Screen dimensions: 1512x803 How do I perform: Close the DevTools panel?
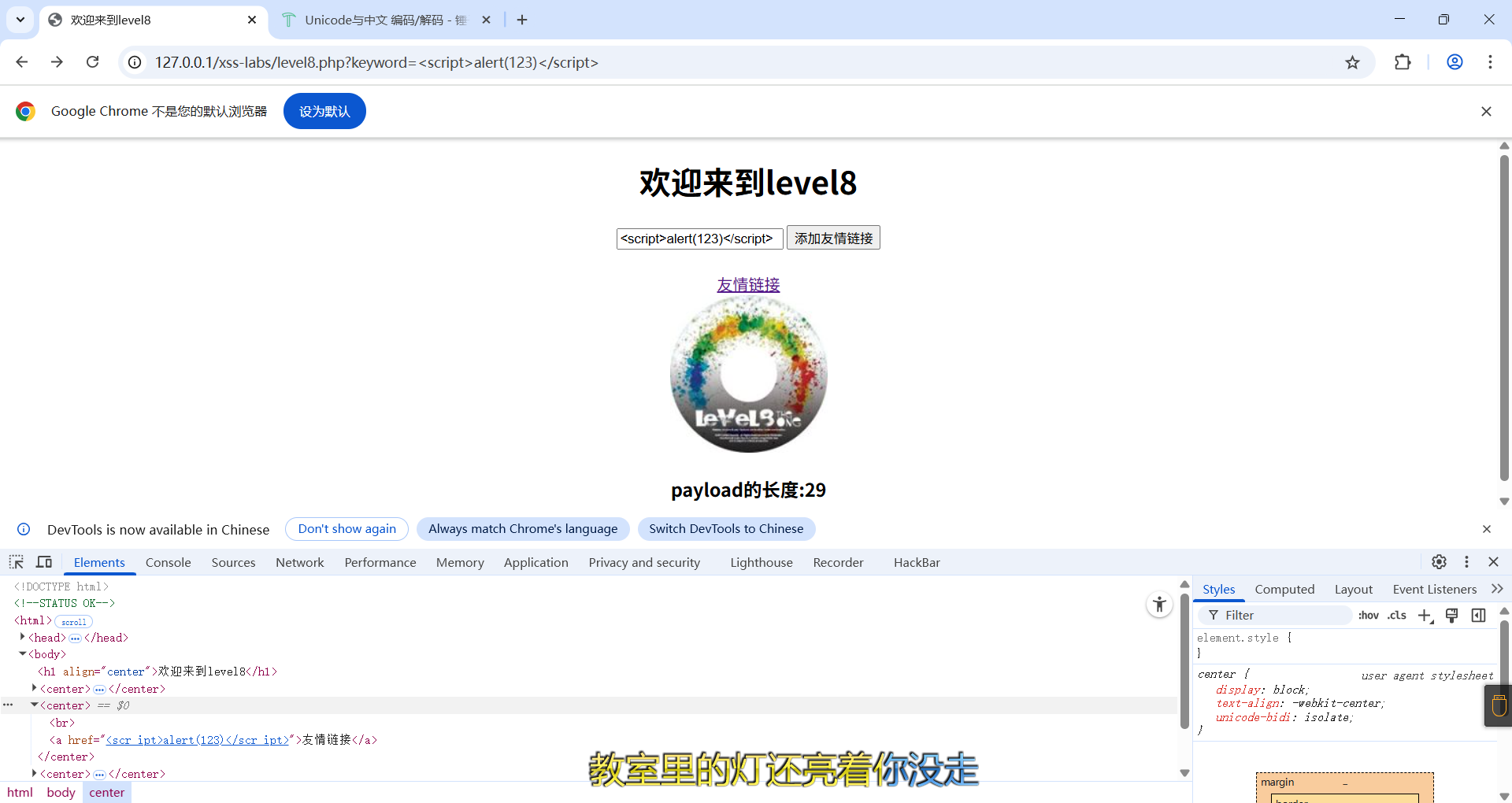click(1493, 562)
